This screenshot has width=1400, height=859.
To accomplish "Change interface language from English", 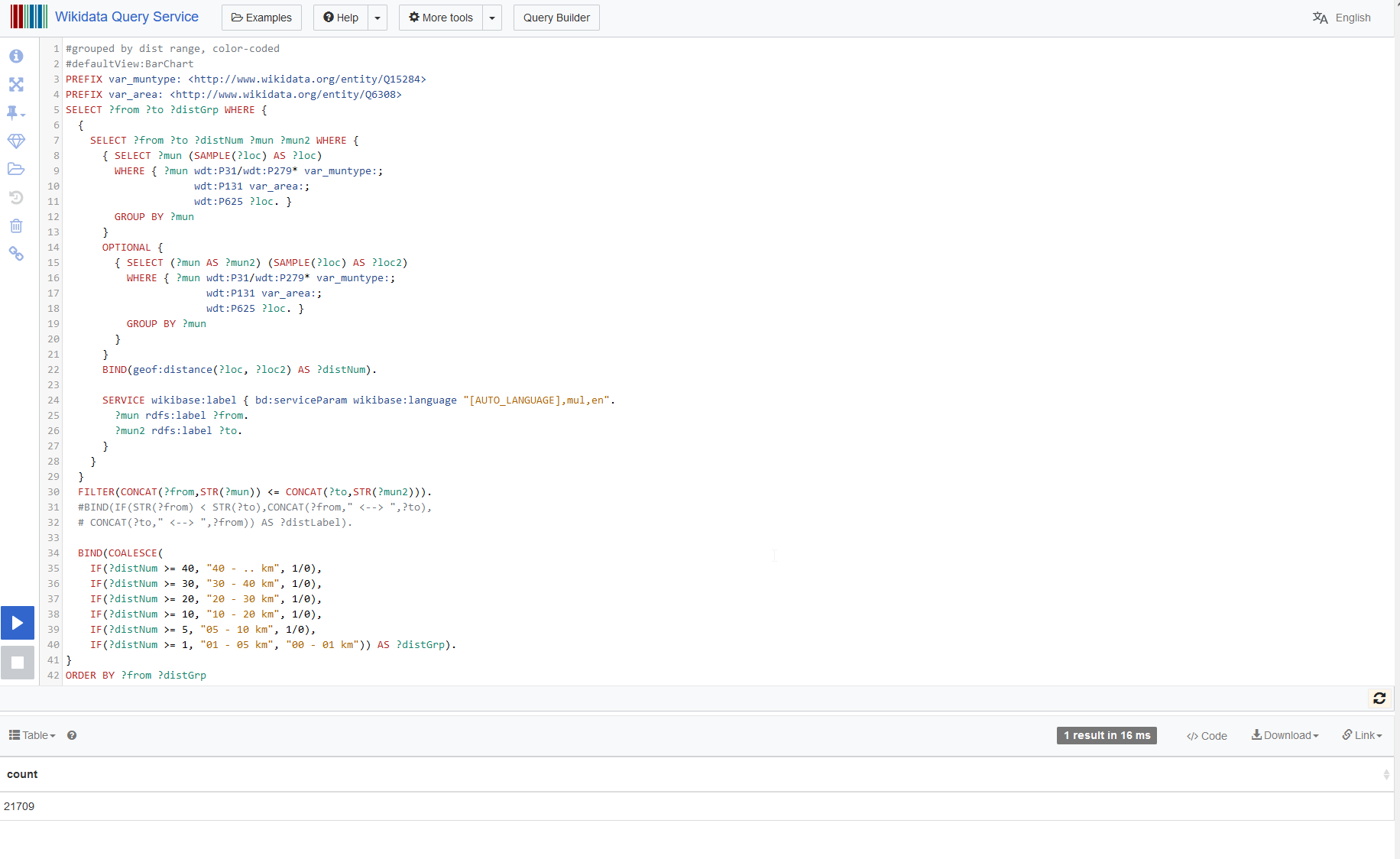I will [x=1342, y=18].
